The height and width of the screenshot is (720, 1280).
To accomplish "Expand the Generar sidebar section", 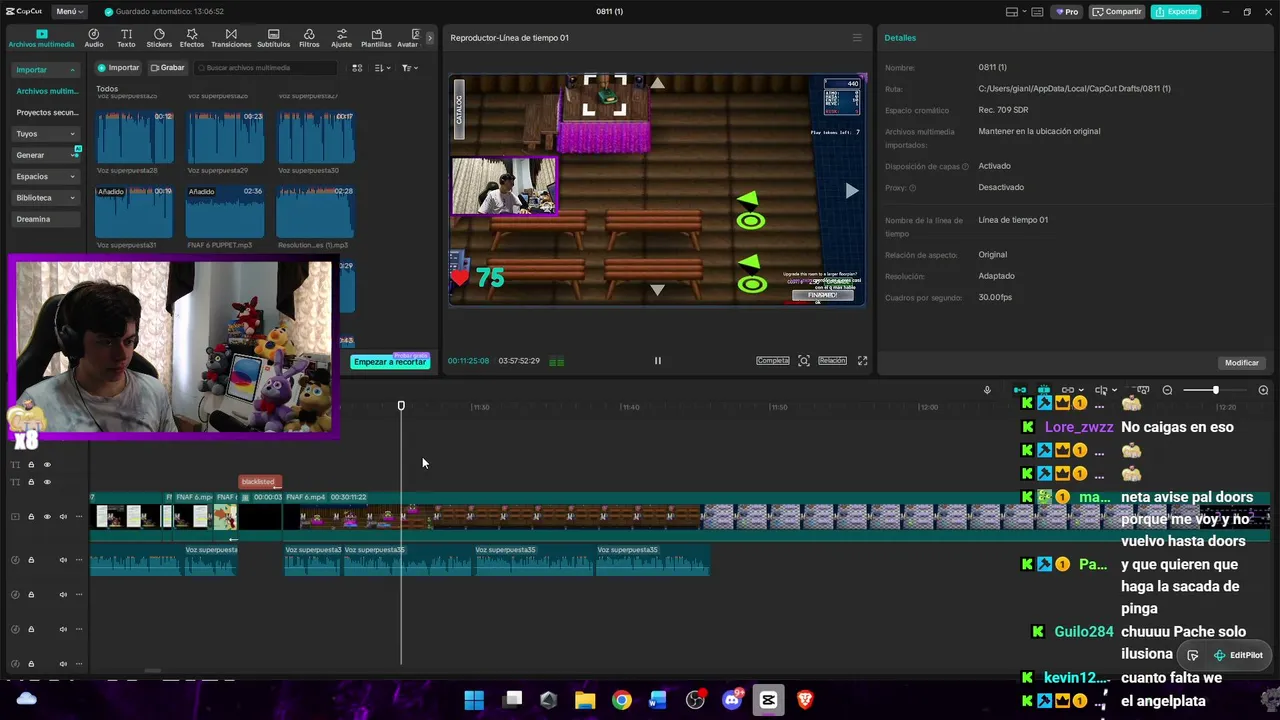I will click(x=46, y=155).
